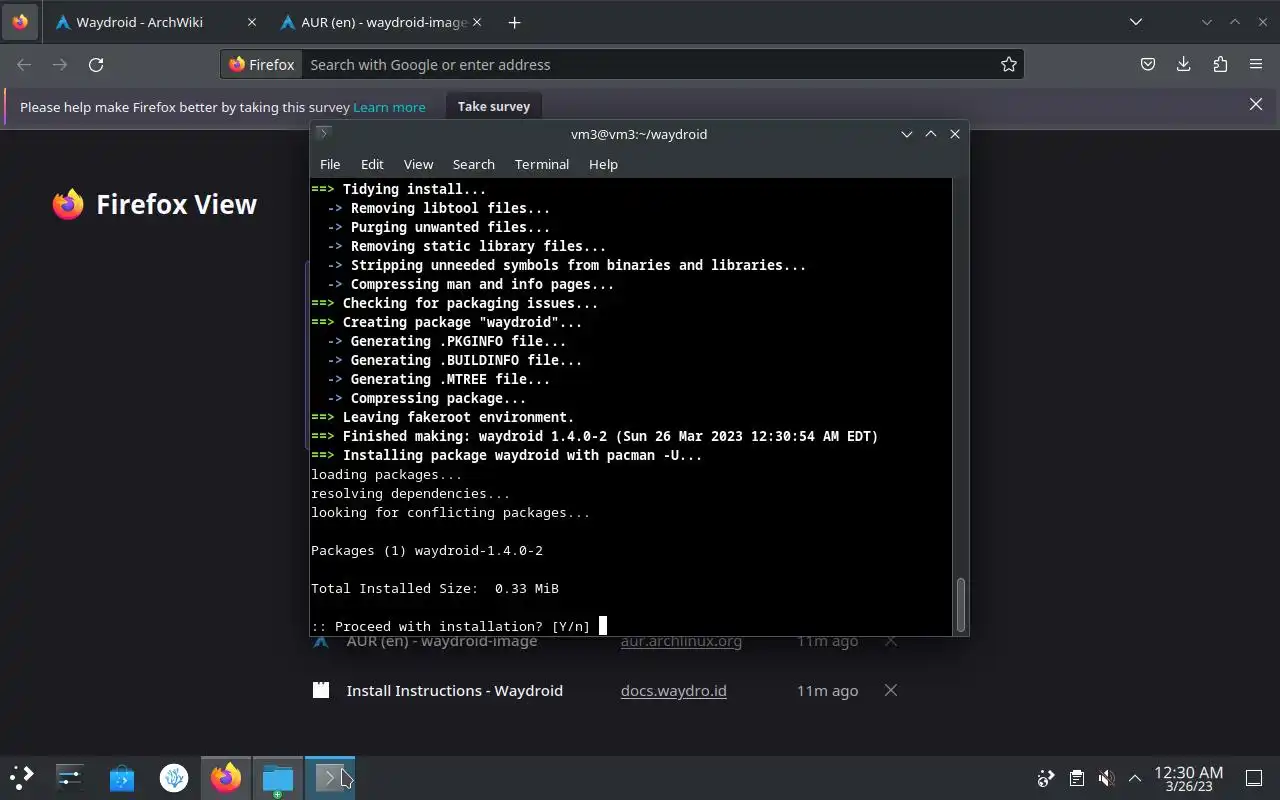Open the terminal View menu

(x=418, y=164)
